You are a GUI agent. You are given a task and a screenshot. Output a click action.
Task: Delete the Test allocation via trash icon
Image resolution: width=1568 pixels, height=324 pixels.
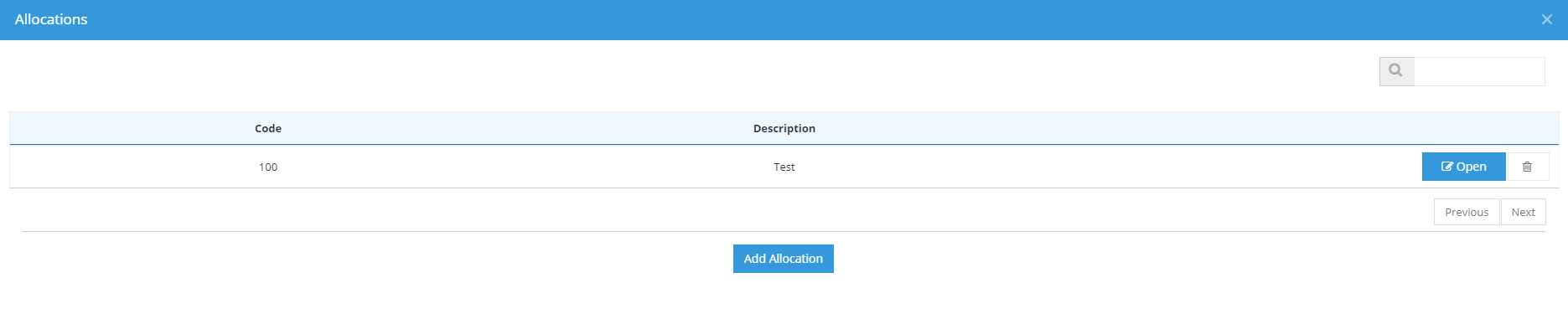(x=1528, y=167)
